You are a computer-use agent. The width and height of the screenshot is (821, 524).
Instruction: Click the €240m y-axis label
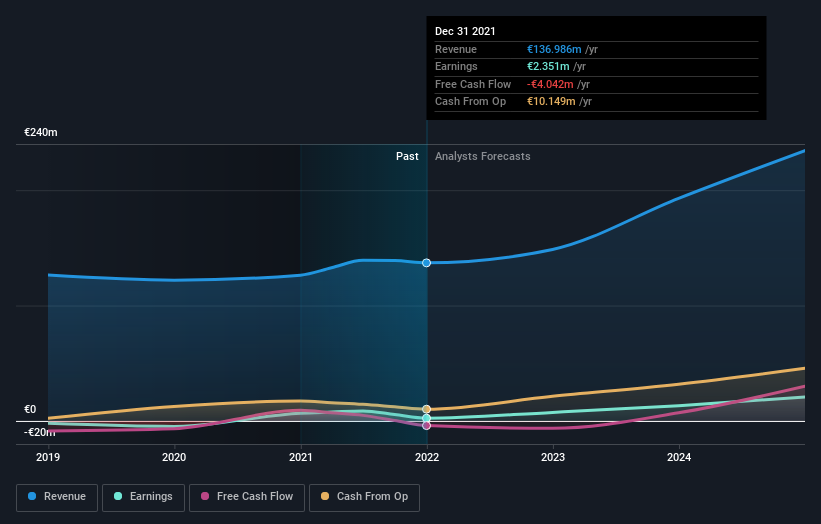(x=41, y=132)
